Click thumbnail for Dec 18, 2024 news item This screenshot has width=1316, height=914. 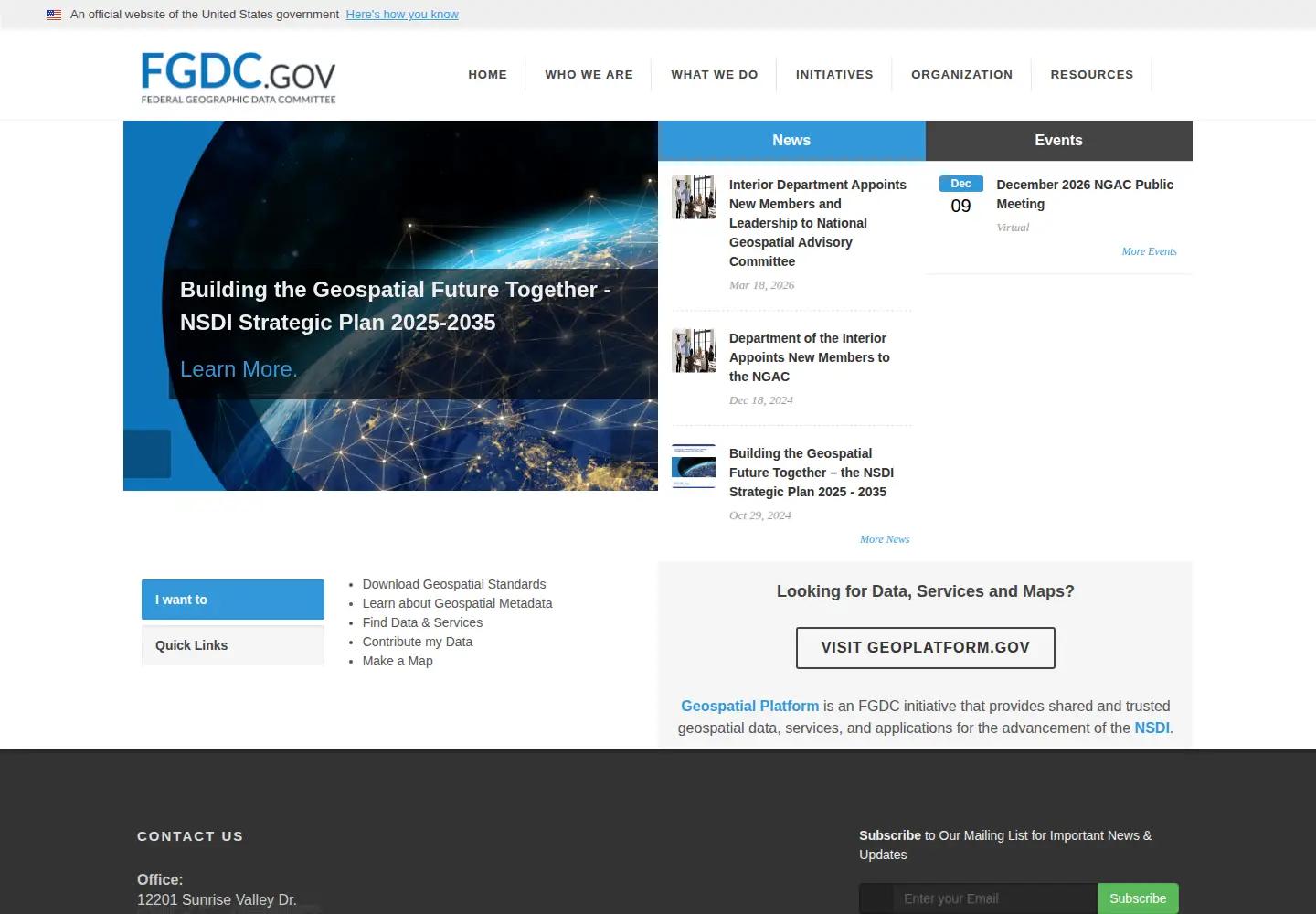click(x=694, y=351)
